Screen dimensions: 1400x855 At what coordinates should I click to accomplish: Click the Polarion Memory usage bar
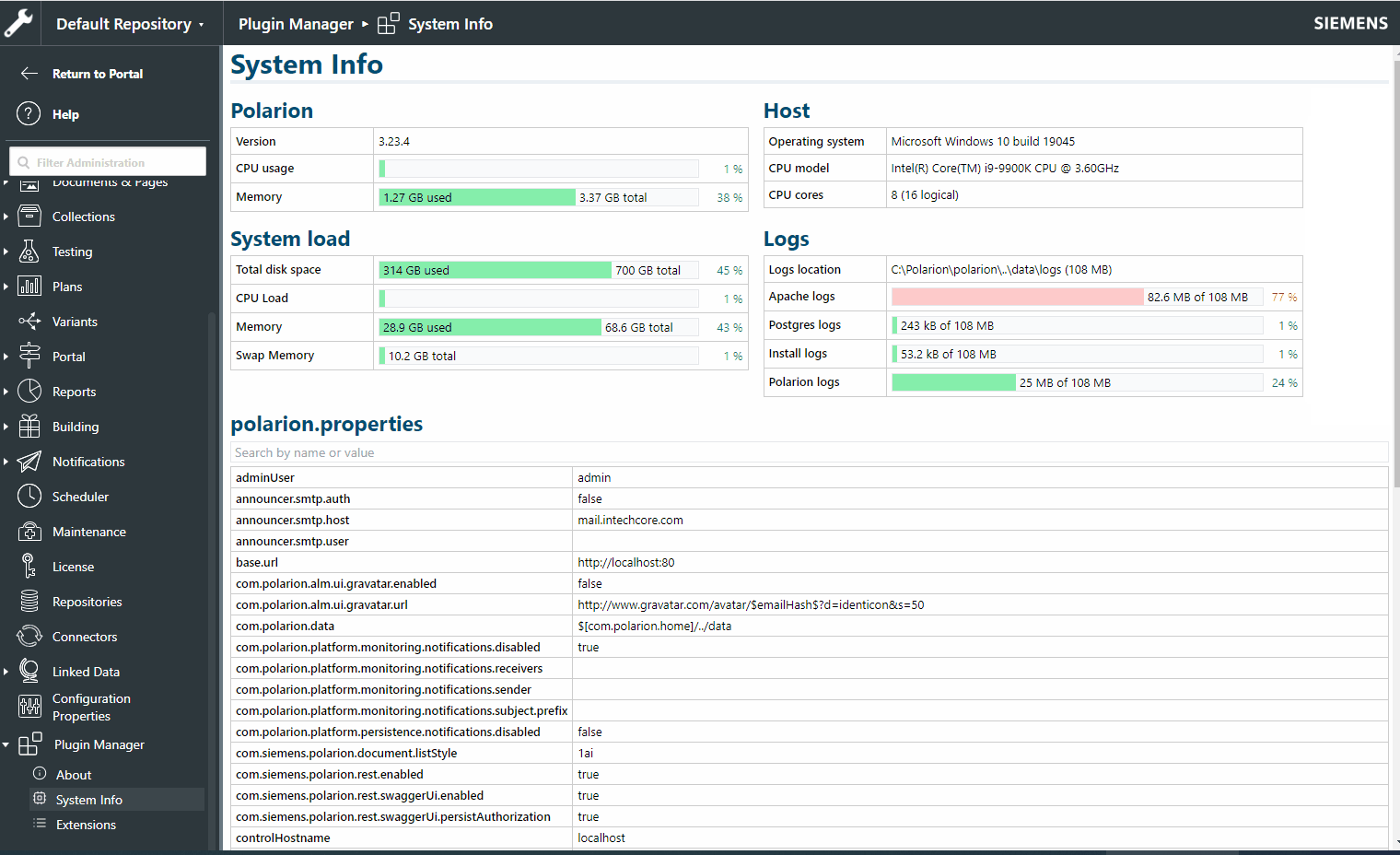538,197
